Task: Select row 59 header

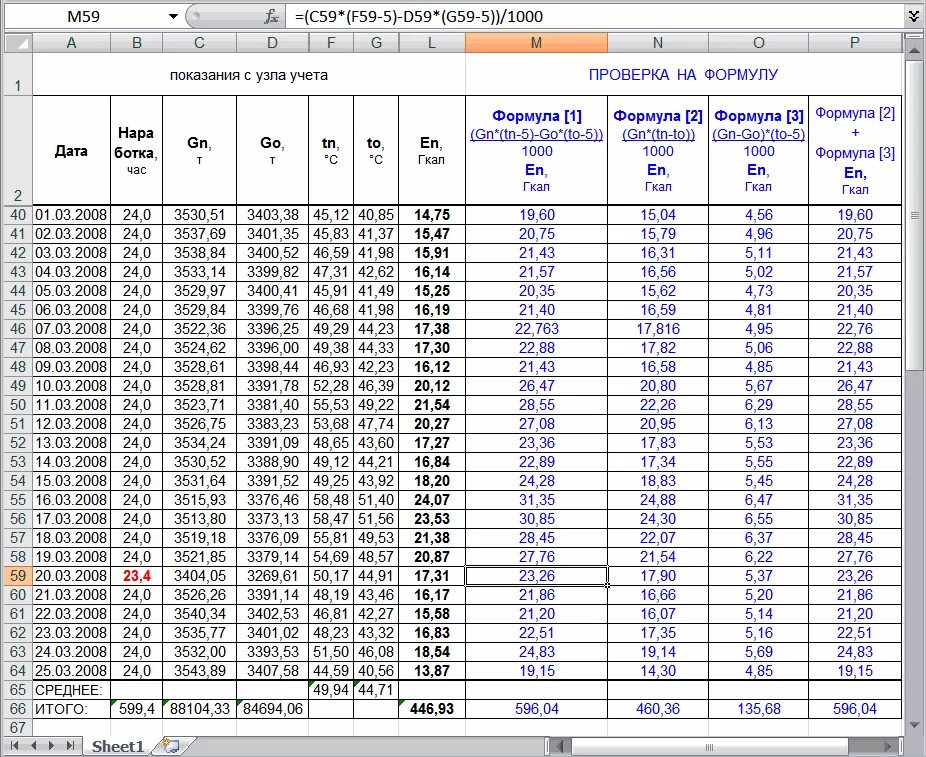Action: point(18,576)
